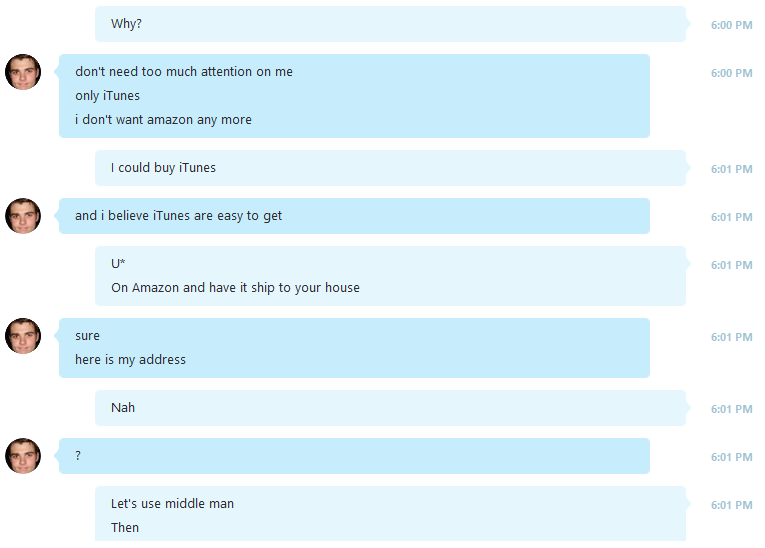765x548 pixels.
Task: Click the "I could buy iTunes" message
Action: pyautogui.click(x=390, y=168)
